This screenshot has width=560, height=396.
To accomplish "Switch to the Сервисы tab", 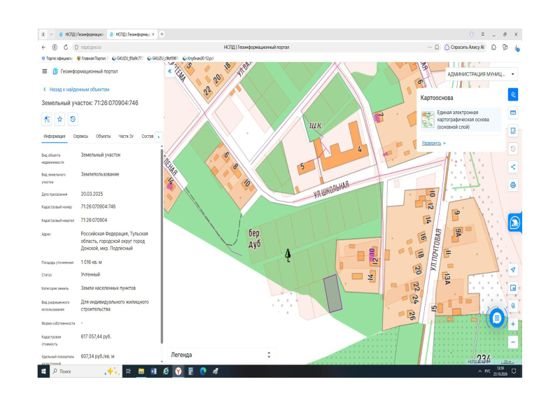I will 80,136.
